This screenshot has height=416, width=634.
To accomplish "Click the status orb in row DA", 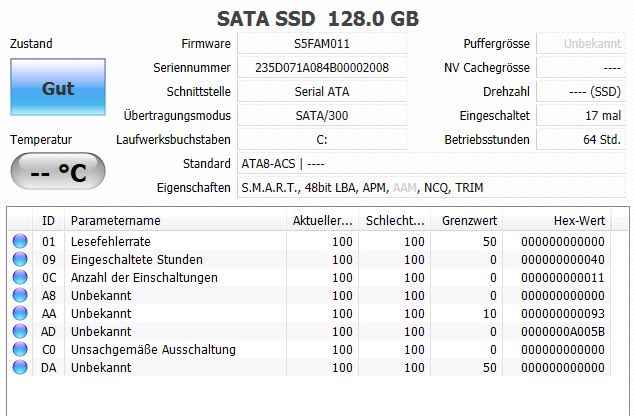I will pos(20,367).
